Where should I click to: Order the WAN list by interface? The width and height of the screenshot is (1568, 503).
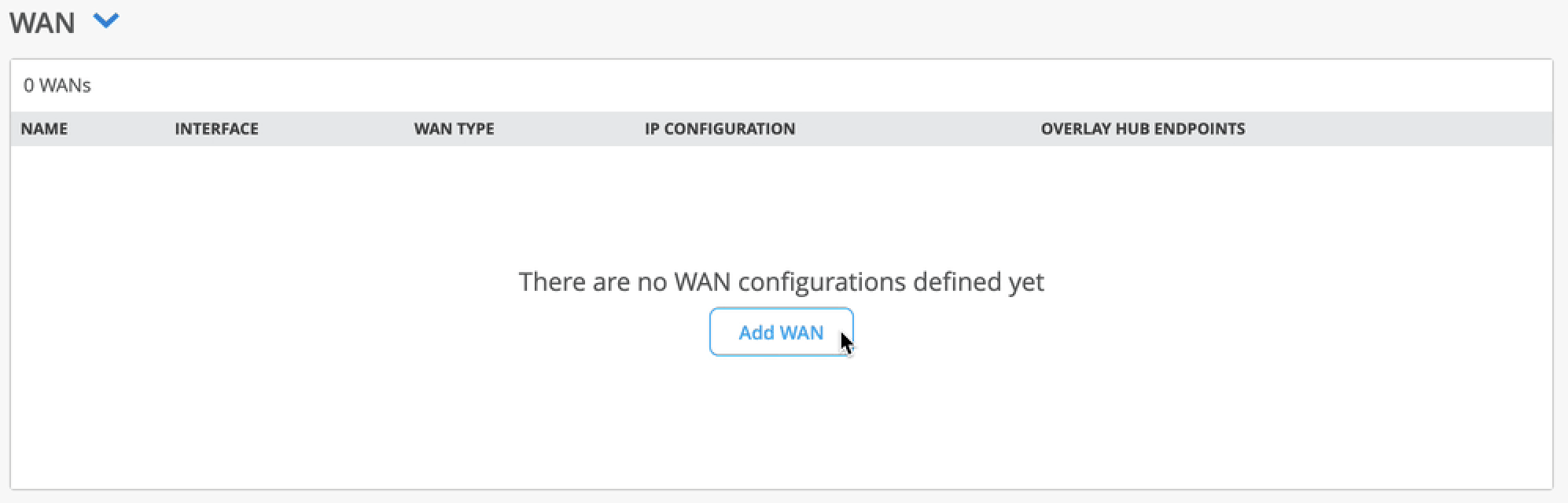coord(216,129)
